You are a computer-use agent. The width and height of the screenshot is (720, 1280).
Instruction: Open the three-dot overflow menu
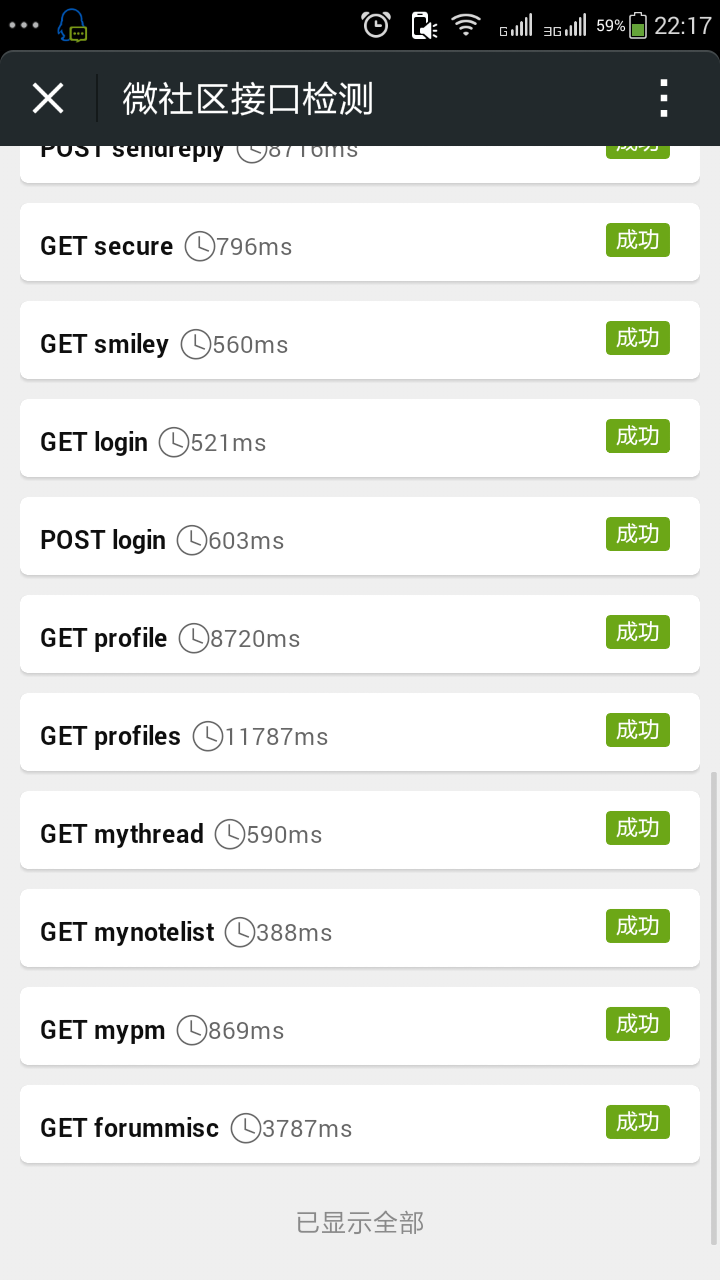(663, 98)
